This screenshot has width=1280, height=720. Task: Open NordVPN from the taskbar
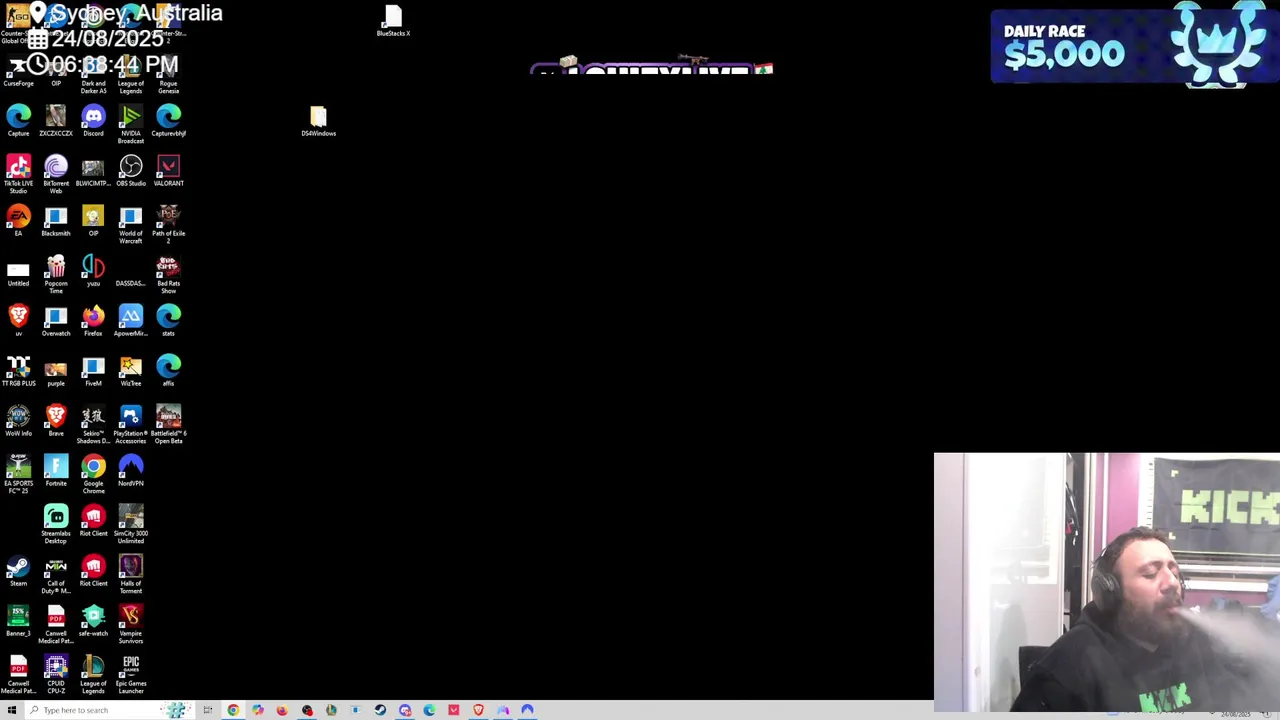527,710
